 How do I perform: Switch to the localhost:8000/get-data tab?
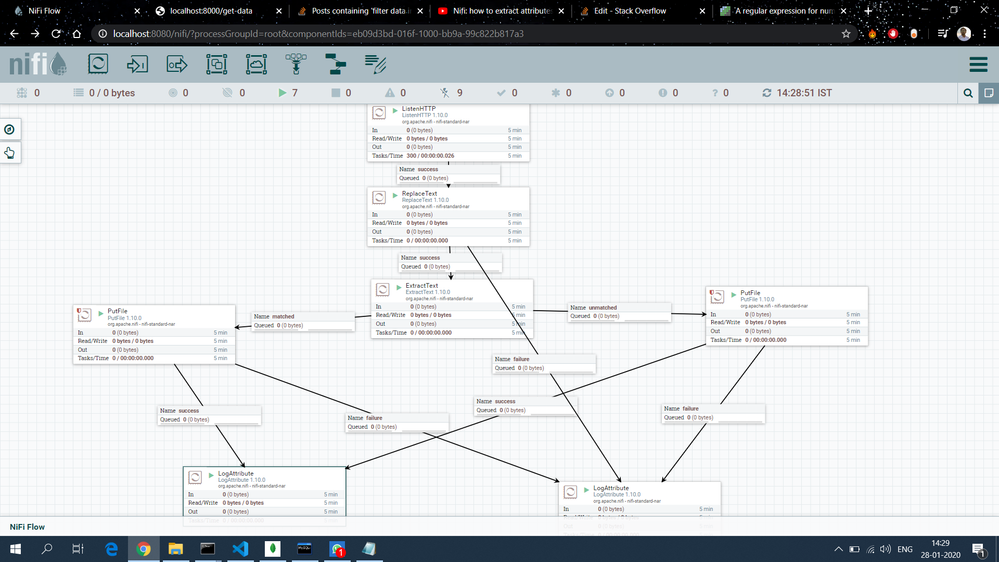(x=217, y=11)
